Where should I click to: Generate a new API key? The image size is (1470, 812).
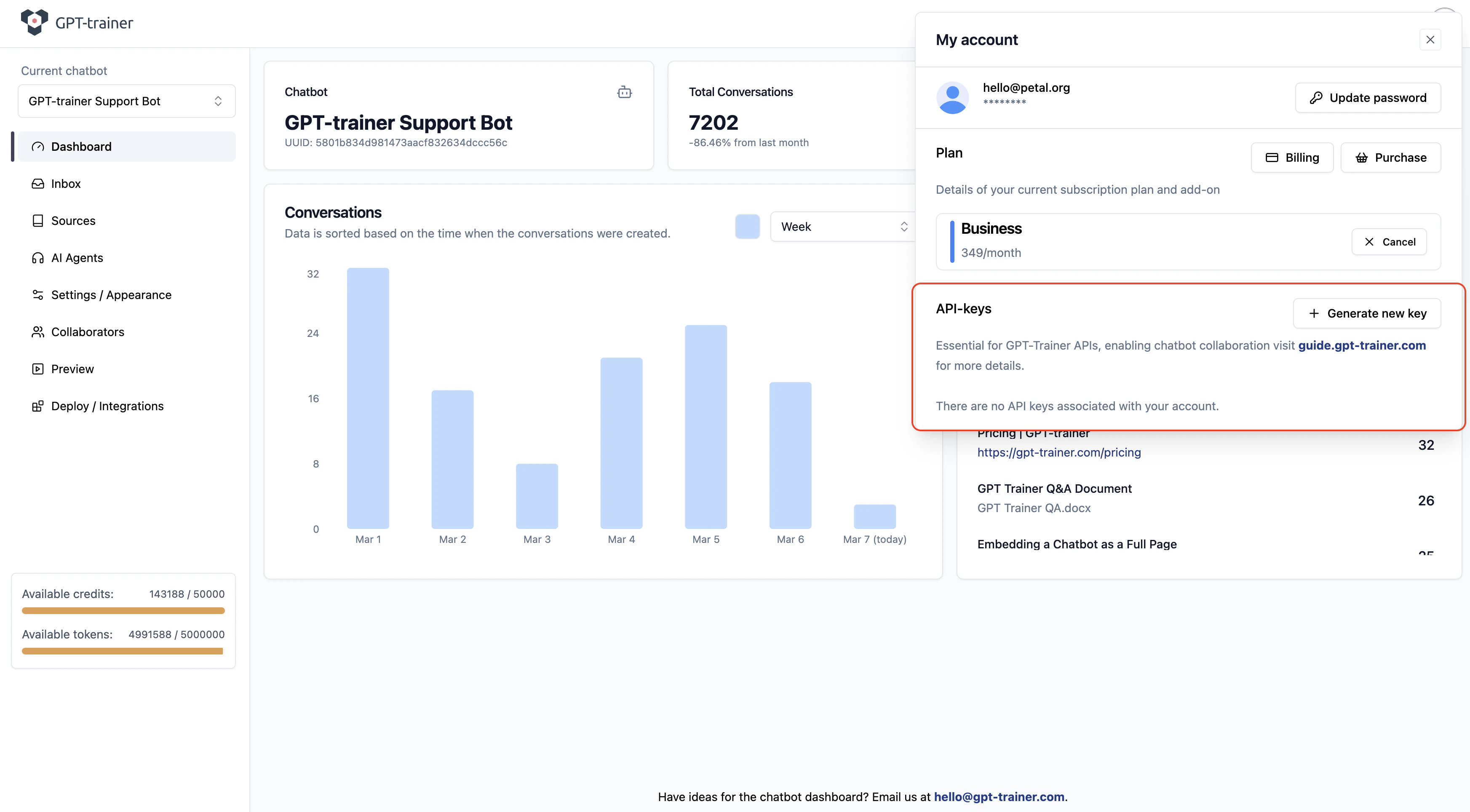[x=1367, y=313]
